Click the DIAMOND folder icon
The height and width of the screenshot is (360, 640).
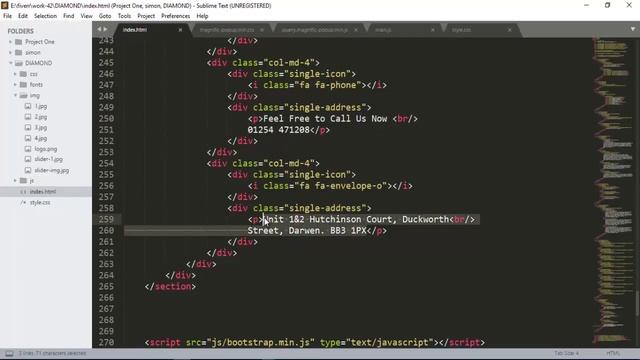(x=18, y=63)
